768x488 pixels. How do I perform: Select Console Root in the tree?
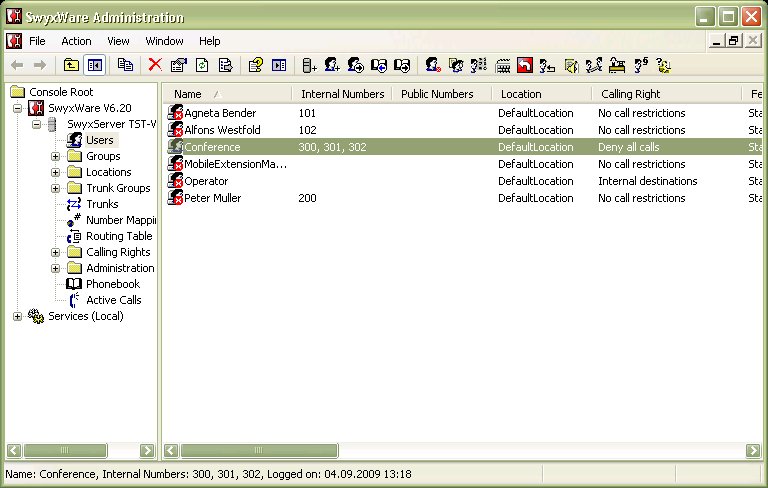[61, 92]
